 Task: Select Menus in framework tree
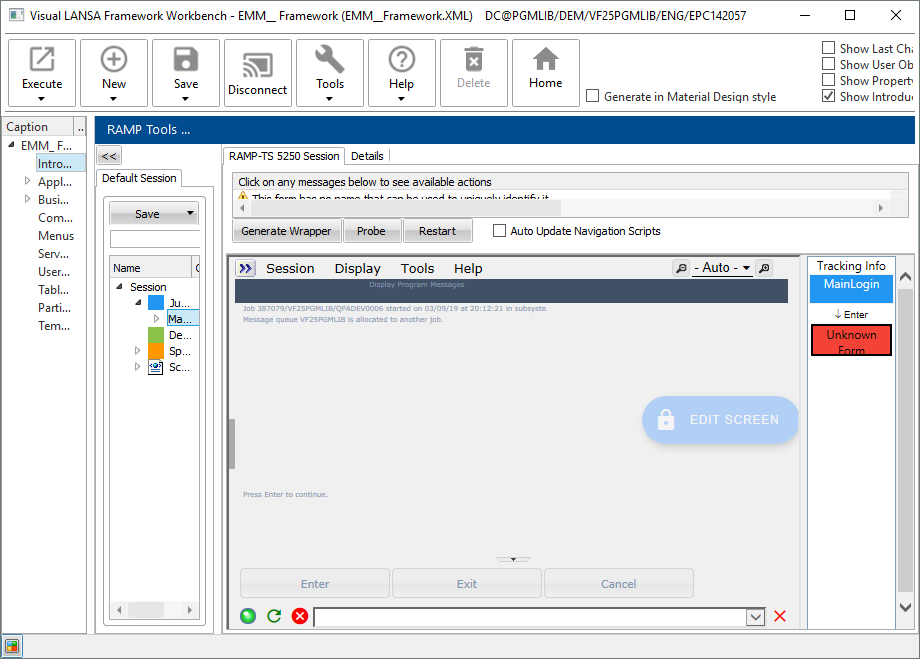[x=56, y=235]
